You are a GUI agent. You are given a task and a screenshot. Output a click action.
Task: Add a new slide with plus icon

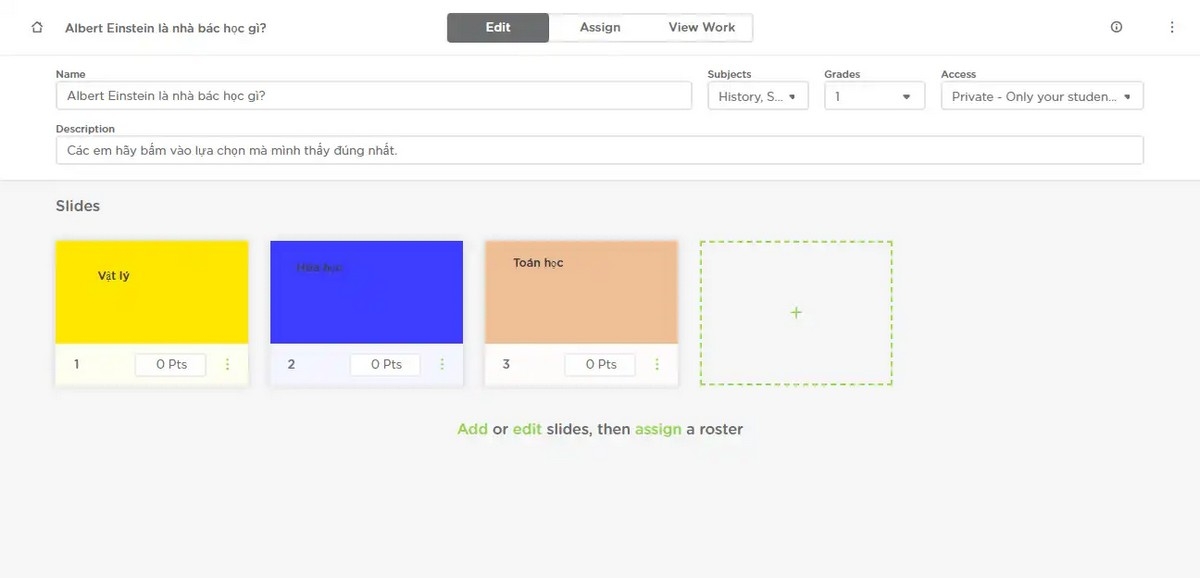[x=796, y=313]
